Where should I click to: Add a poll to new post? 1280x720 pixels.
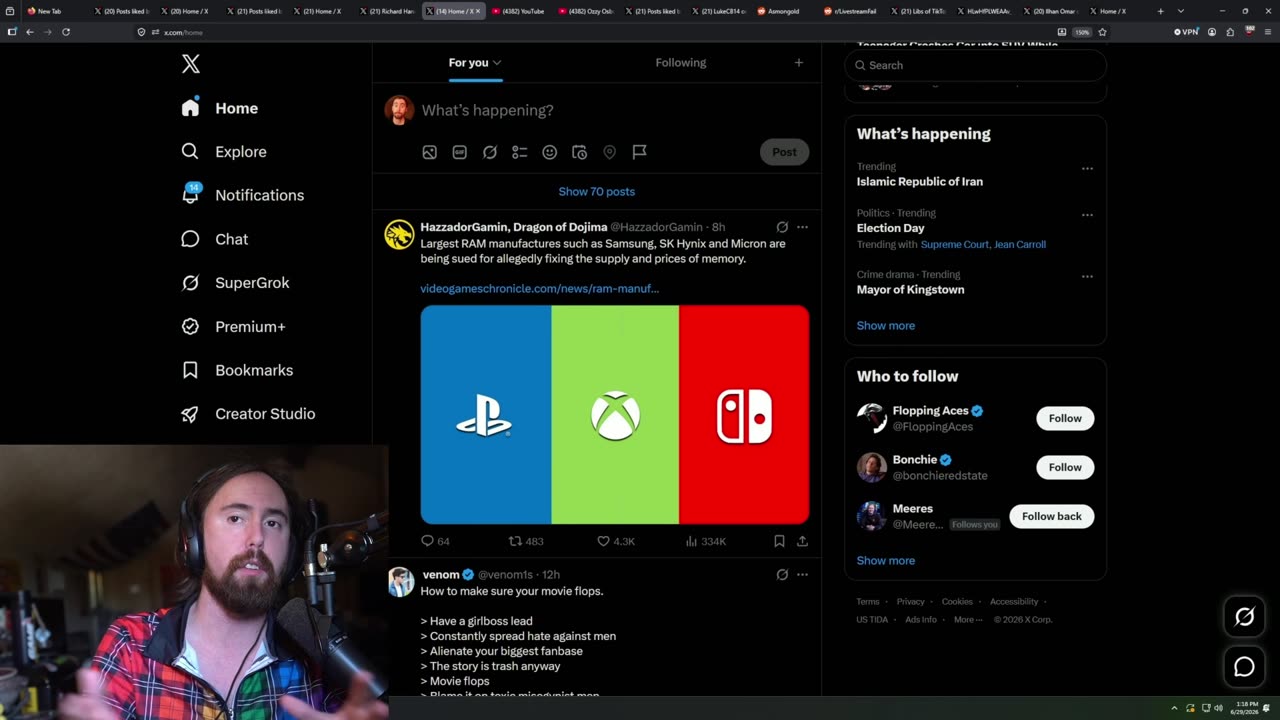520,152
